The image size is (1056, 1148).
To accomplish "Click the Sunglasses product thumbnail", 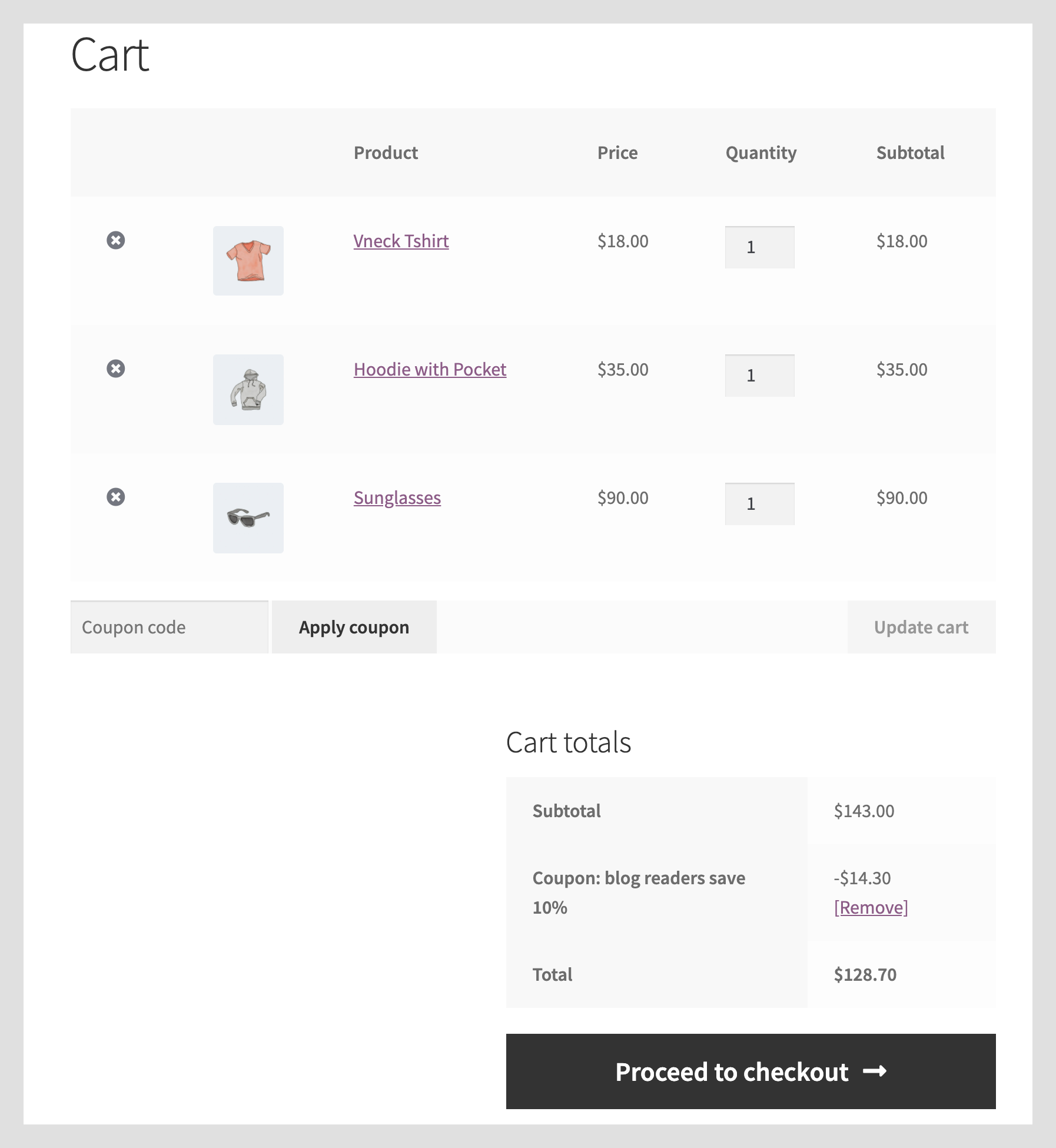I will pos(248,517).
